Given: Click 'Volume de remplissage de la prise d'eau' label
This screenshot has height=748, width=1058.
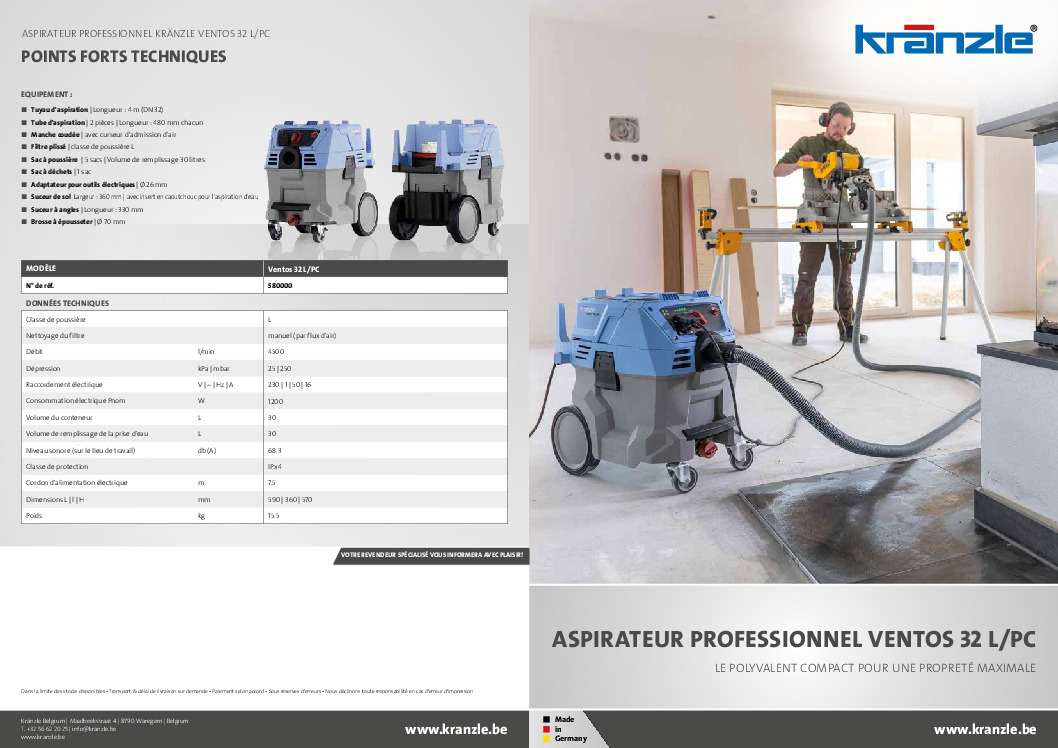Looking at the screenshot, I should (x=87, y=434).
